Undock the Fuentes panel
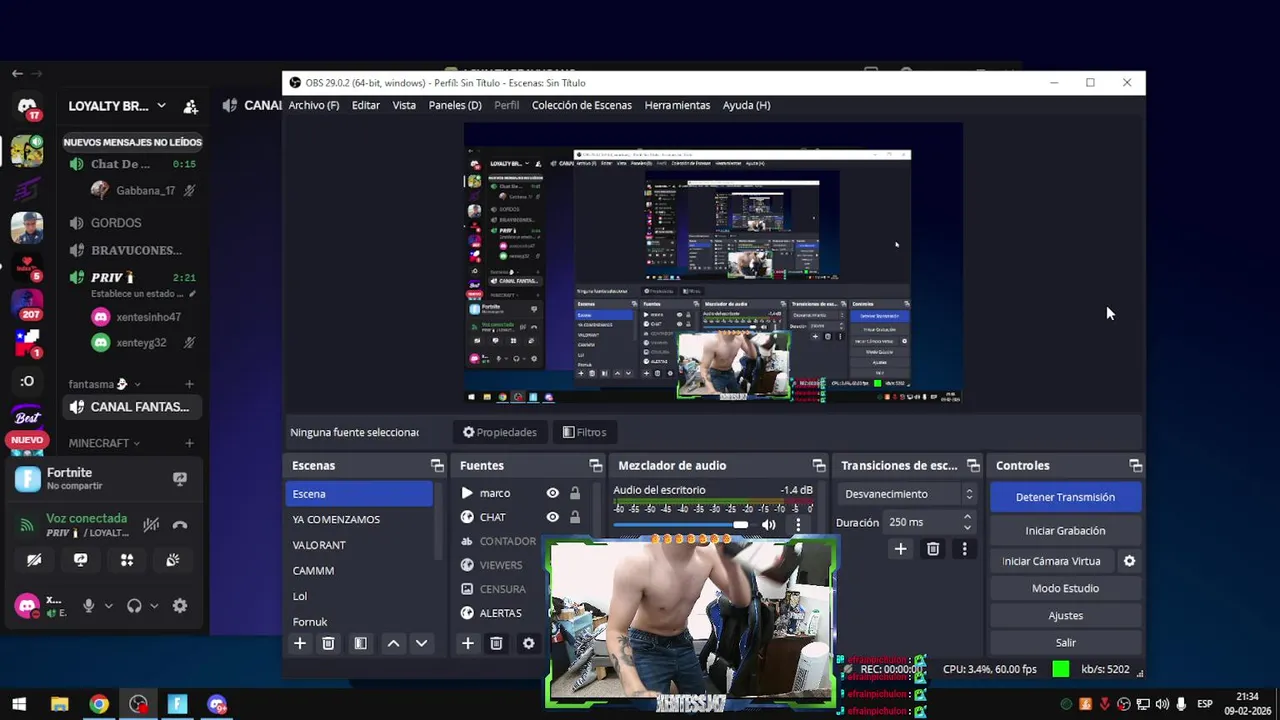 [595, 466]
